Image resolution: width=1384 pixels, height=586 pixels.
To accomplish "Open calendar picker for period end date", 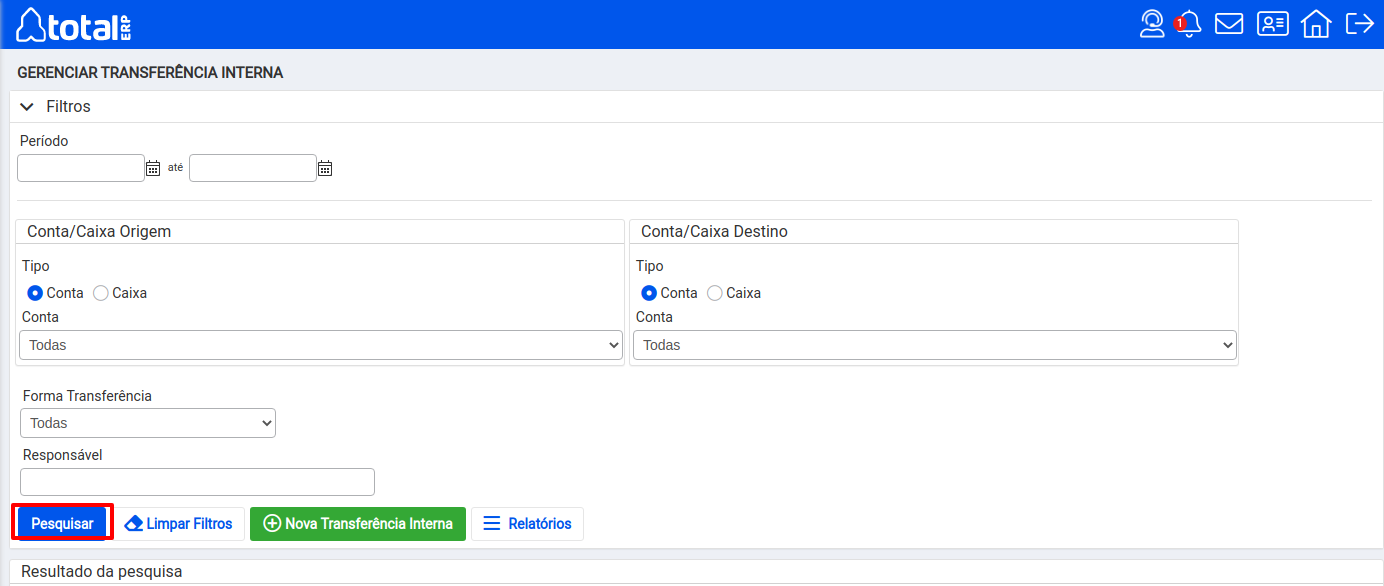I will point(325,169).
